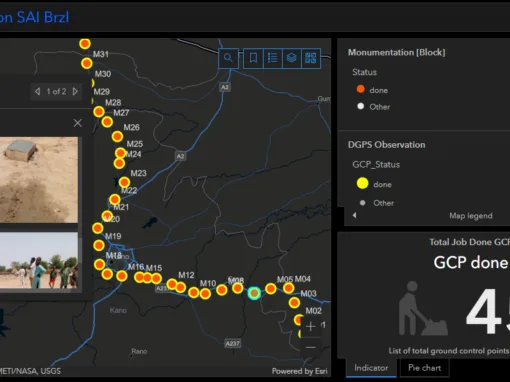Click the 'Total Job Done GCP' heading text
The width and height of the screenshot is (510, 382).
pyautogui.click(x=469, y=242)
